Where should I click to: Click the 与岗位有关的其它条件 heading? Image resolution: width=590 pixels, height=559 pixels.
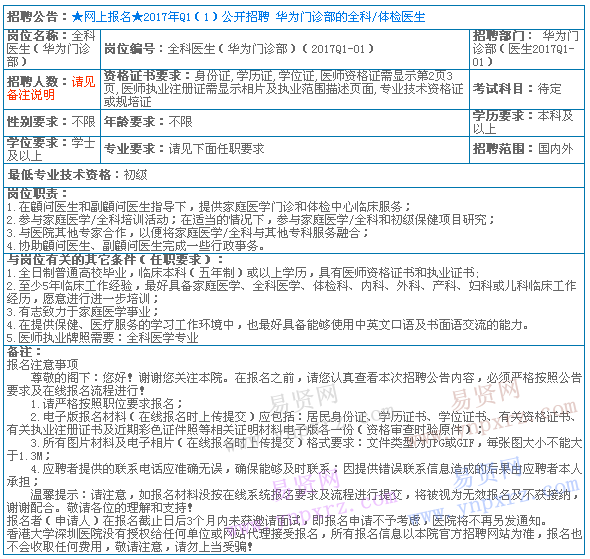pyautogui.click(x=115, y=260)
